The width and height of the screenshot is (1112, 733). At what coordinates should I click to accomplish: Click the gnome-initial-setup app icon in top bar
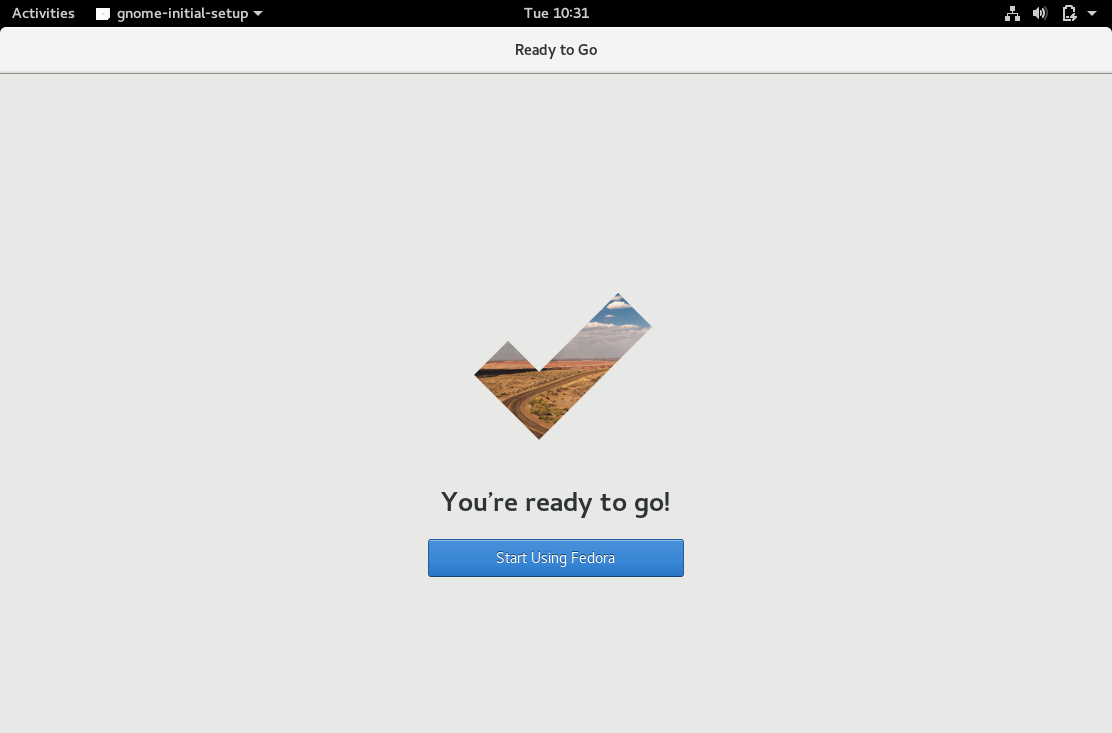point(103,14)
